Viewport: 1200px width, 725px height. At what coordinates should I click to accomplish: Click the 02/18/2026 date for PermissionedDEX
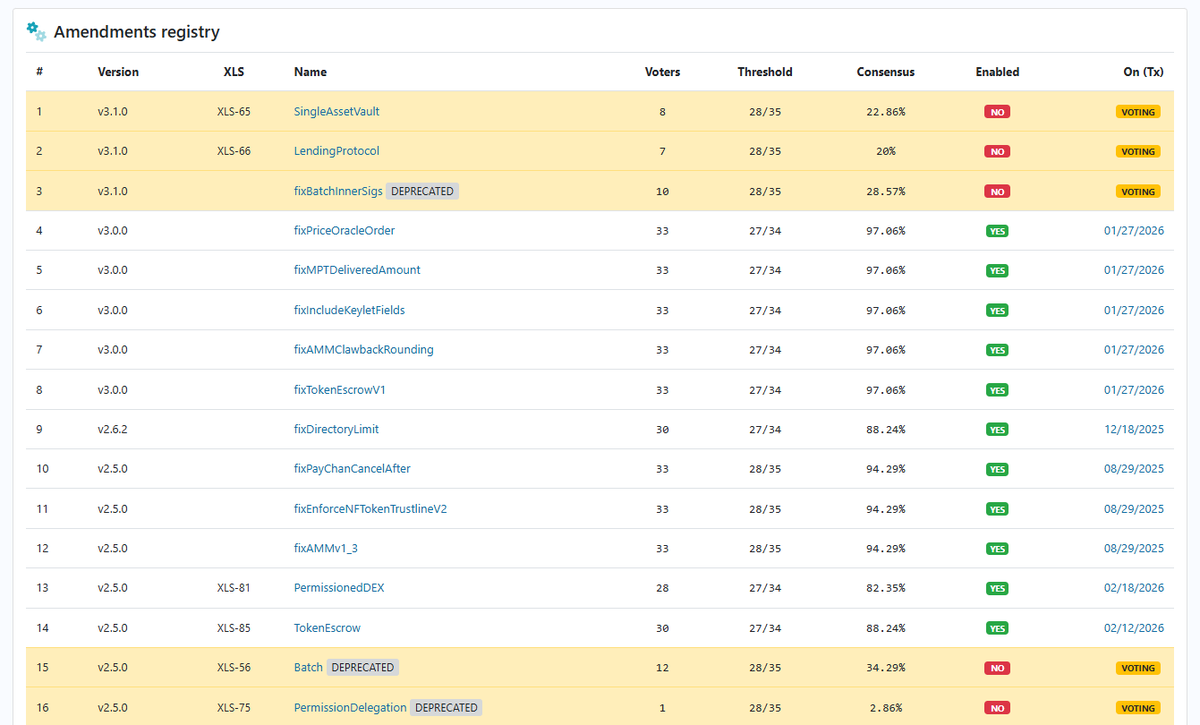point(1134,588)
